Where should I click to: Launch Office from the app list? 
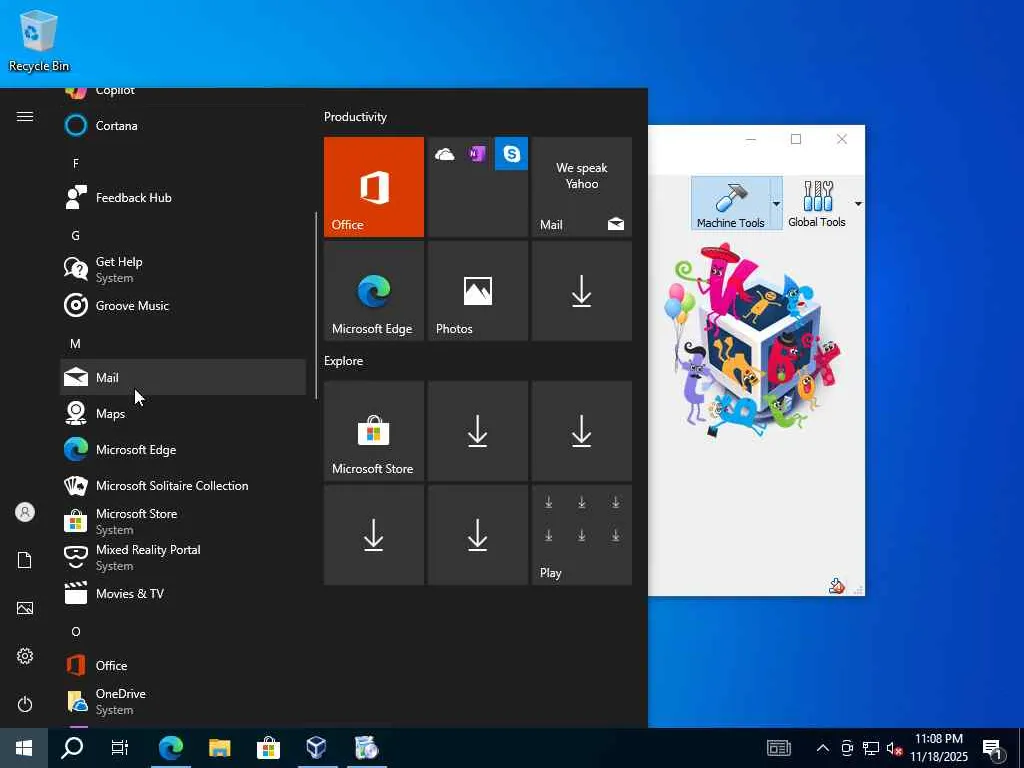click(x=183, y=665)
